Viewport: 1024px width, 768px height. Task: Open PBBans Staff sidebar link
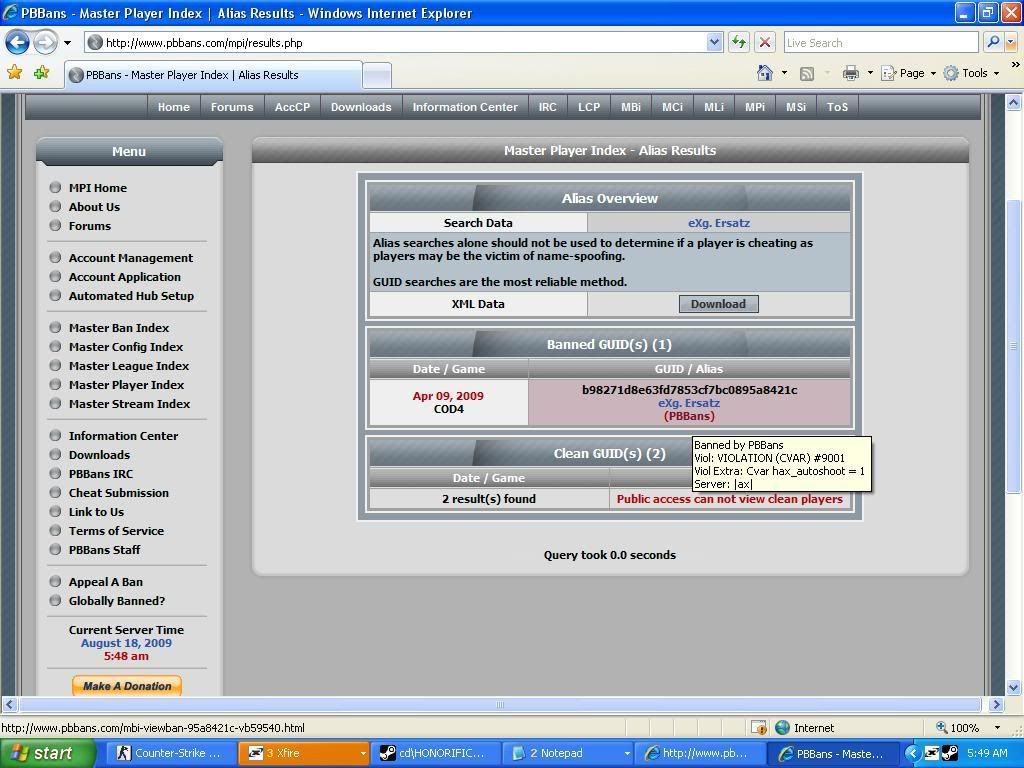[x=104, y=550]
